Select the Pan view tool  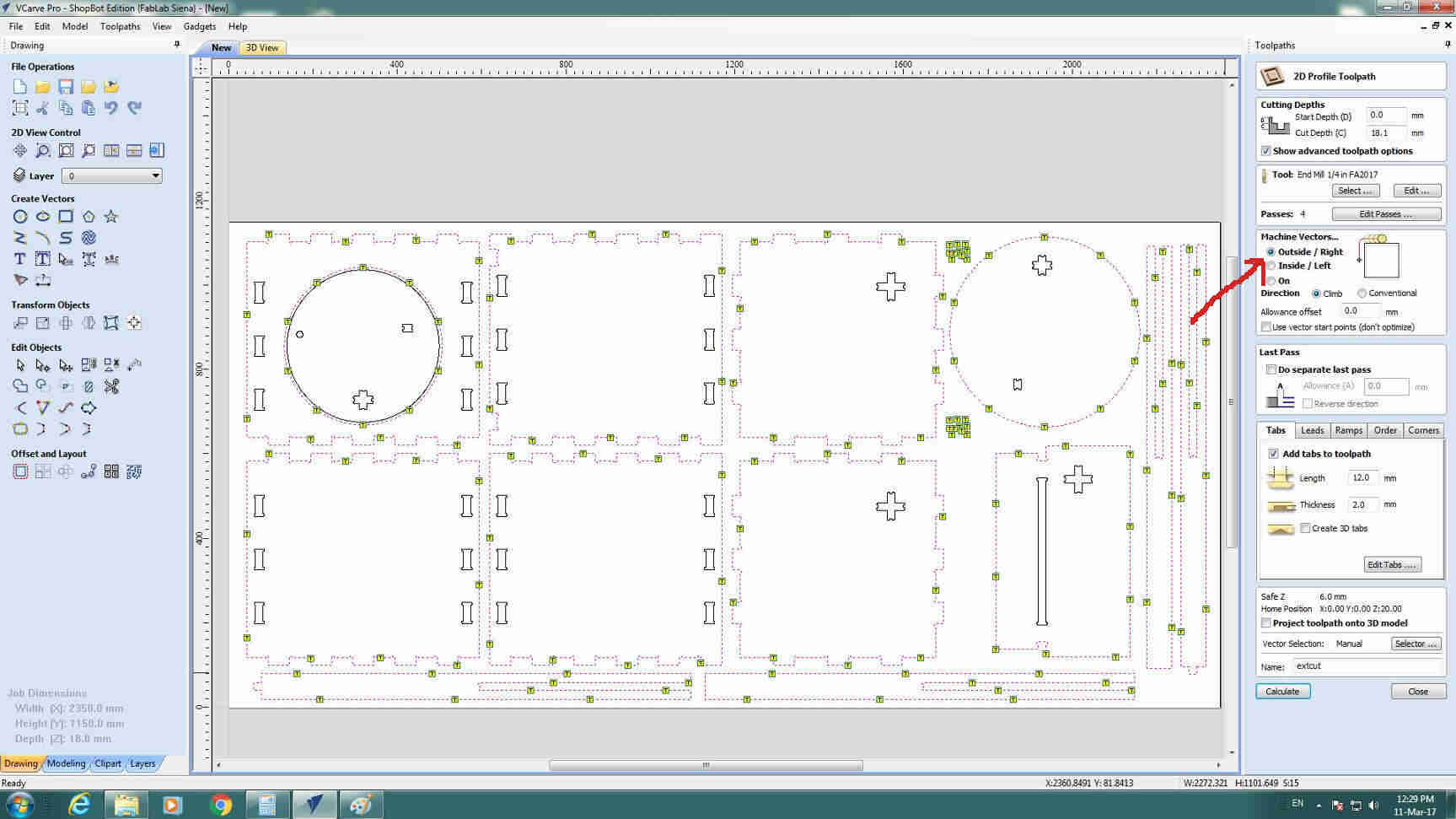(x=20, y=150)
